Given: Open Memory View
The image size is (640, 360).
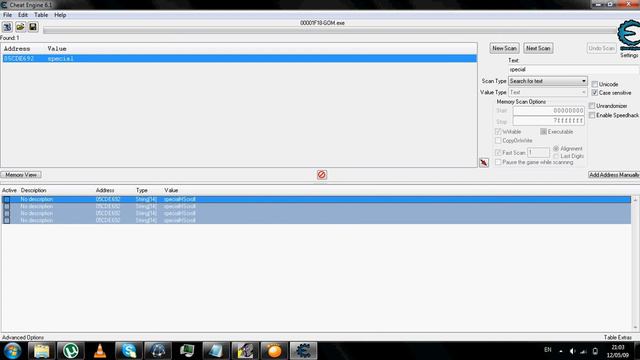Looking at the screenshot, I should (x=21, y=175).
